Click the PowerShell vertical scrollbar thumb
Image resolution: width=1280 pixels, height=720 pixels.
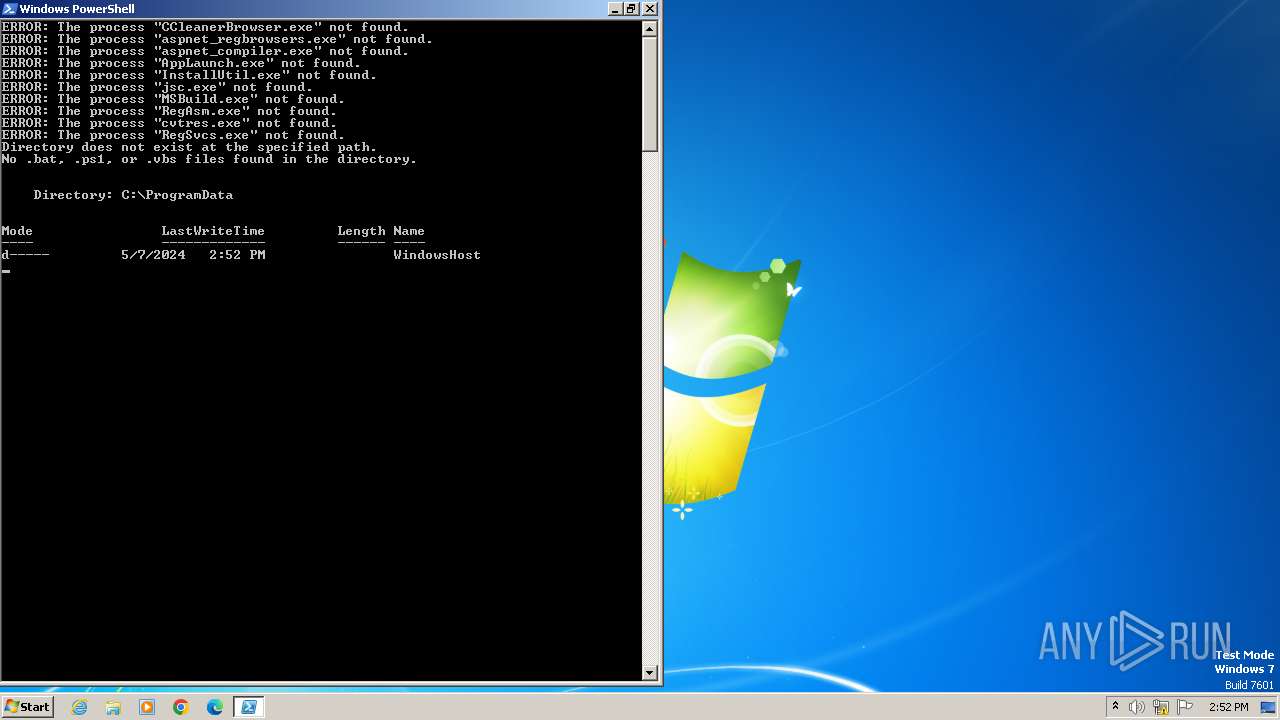(x=650, y=94)
